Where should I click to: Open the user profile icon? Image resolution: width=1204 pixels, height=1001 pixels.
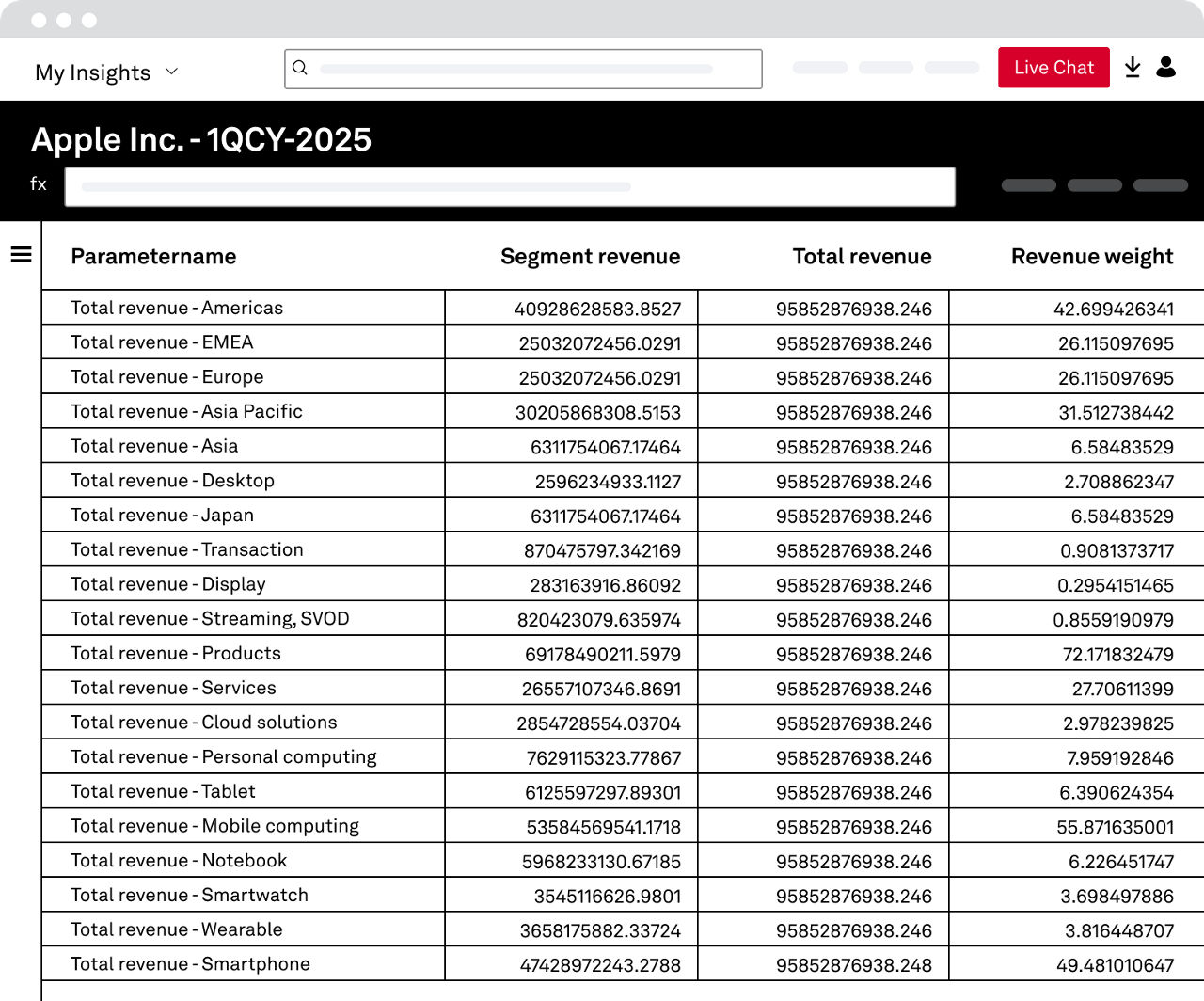tap(1165, 67)
